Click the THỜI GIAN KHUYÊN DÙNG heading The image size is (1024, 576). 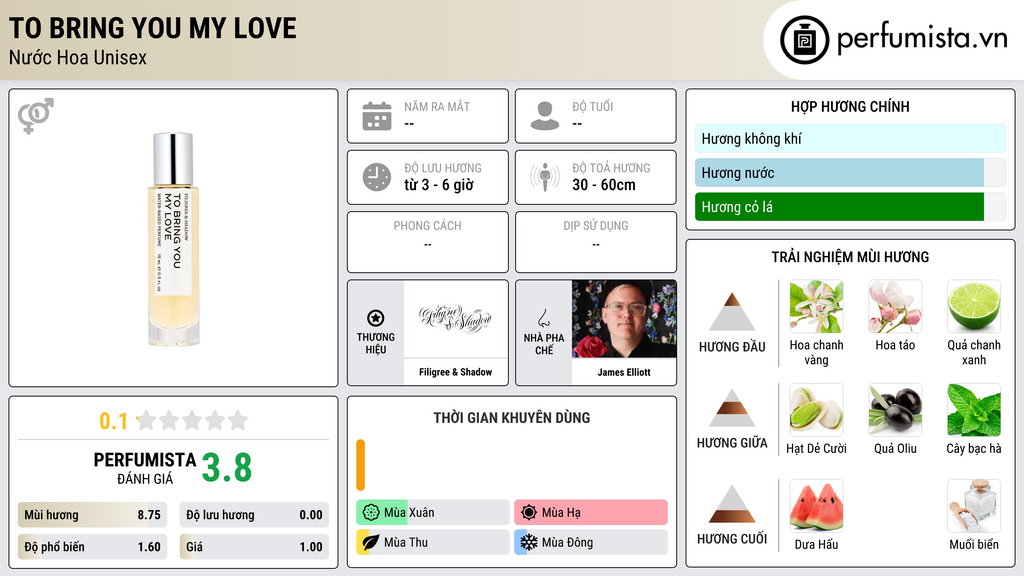512,418
